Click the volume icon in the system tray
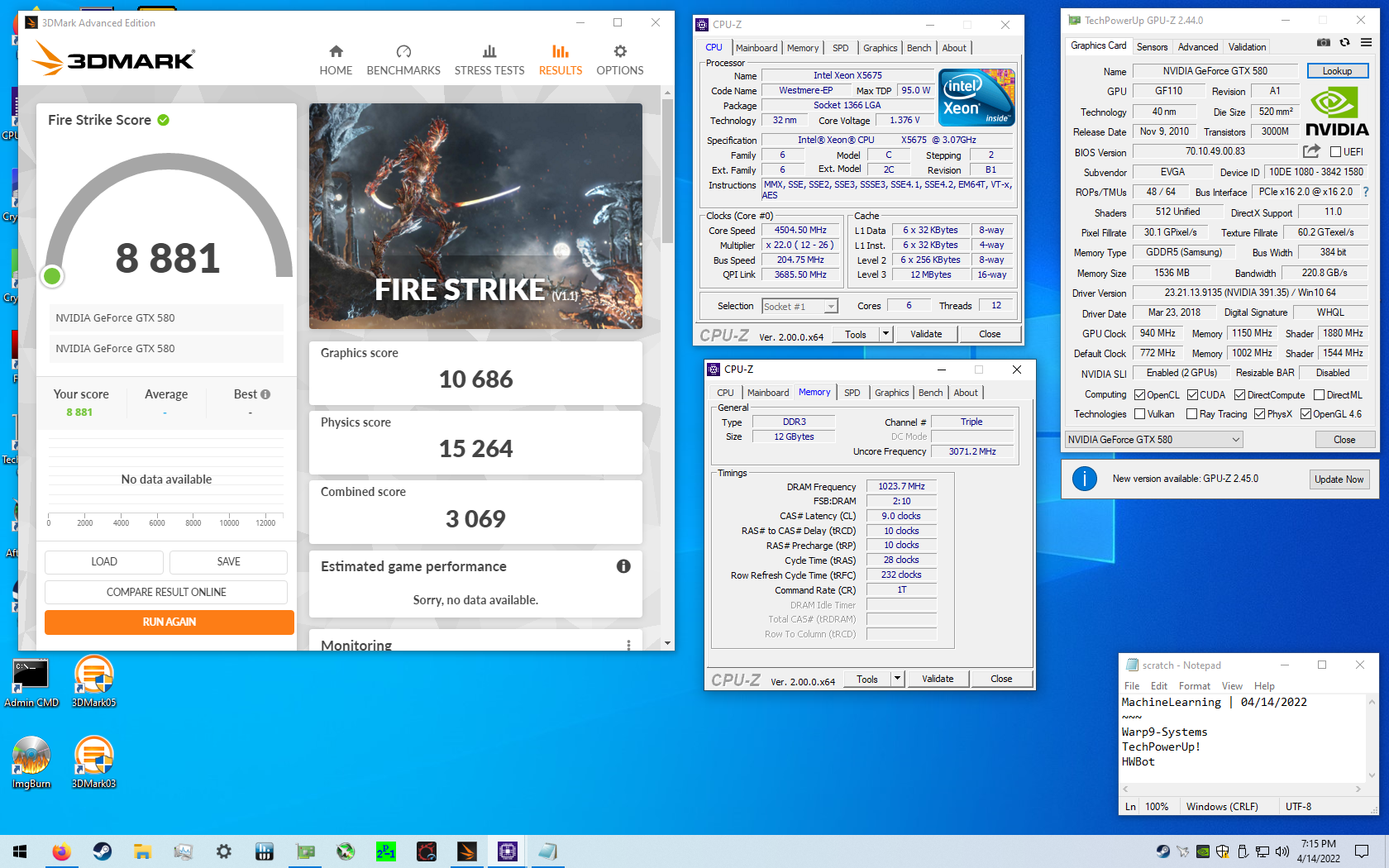 (x=1282, y=851)
